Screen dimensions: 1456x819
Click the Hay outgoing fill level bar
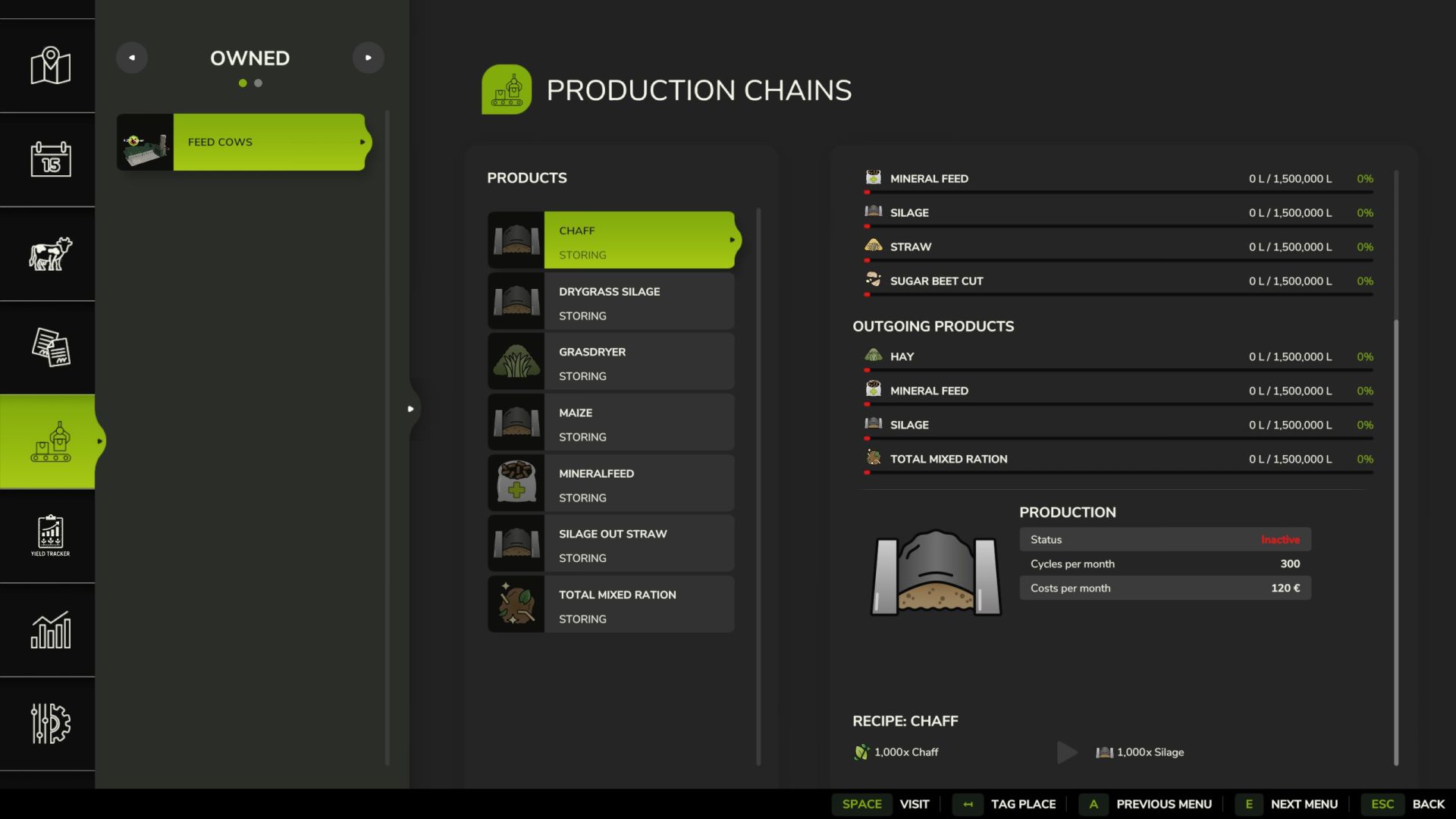click(1119, 370)
